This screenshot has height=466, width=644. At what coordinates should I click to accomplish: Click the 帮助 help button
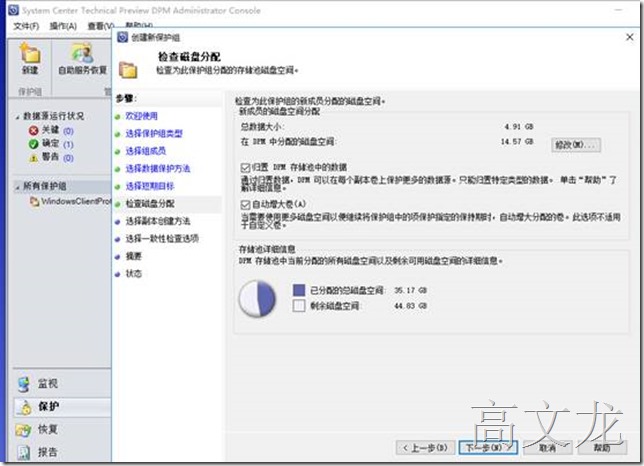point(602,448)
